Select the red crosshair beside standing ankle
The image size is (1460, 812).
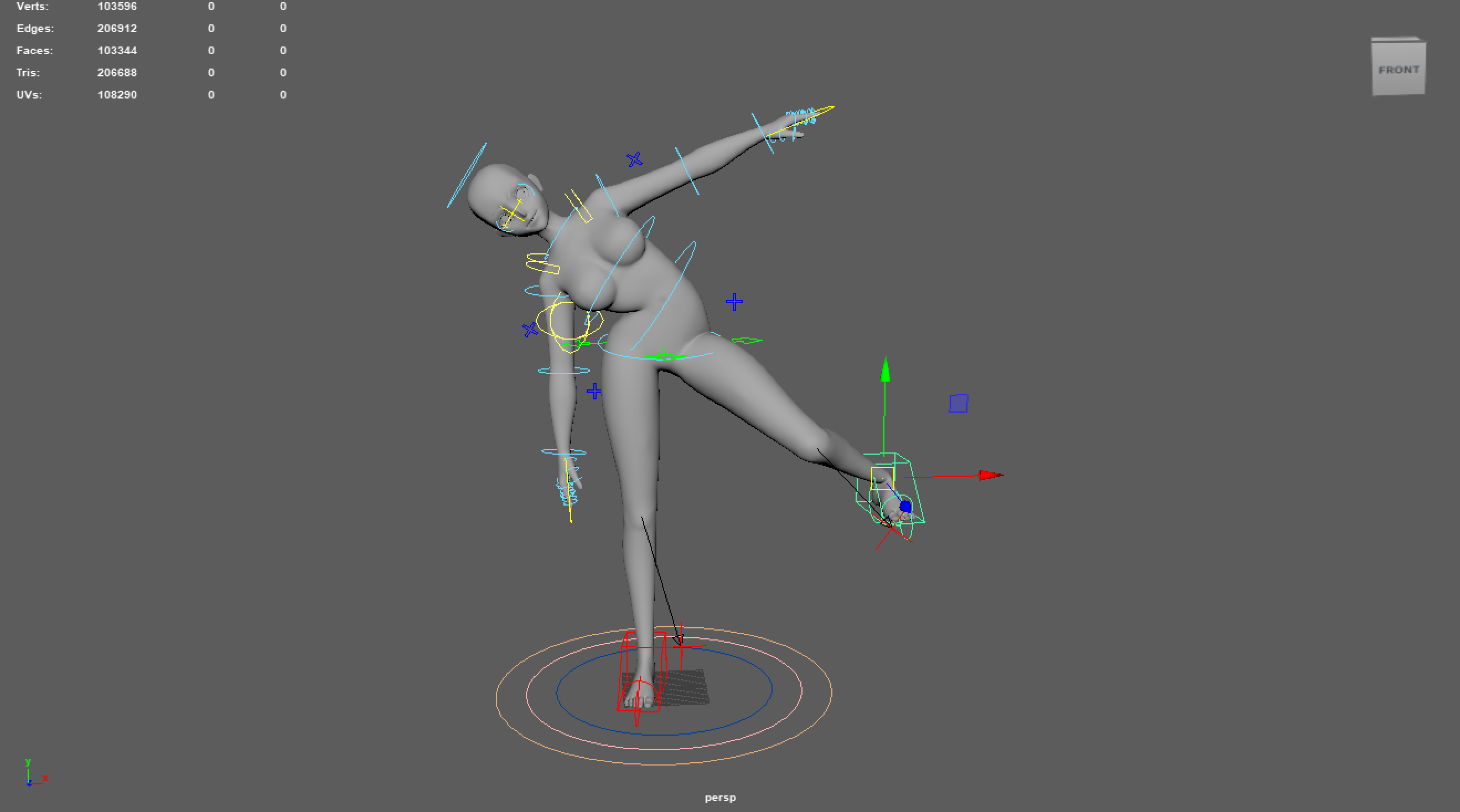pos(681,646)
